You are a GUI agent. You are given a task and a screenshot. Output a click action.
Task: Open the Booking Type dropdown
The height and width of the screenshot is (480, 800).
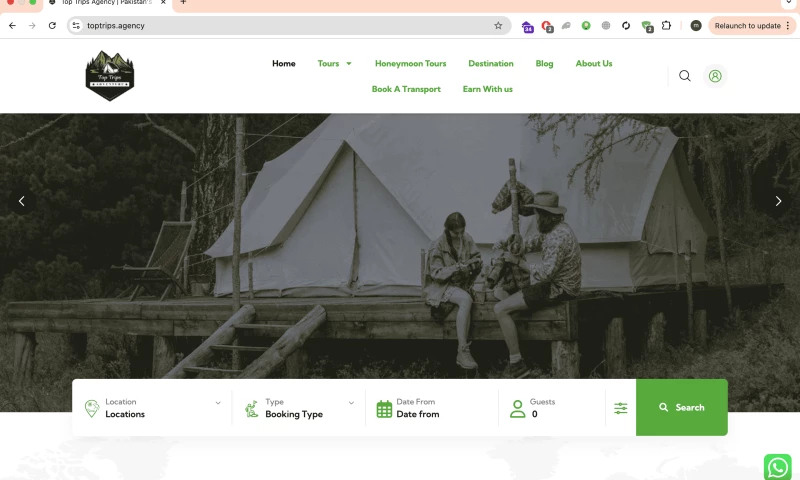(300, 408)
